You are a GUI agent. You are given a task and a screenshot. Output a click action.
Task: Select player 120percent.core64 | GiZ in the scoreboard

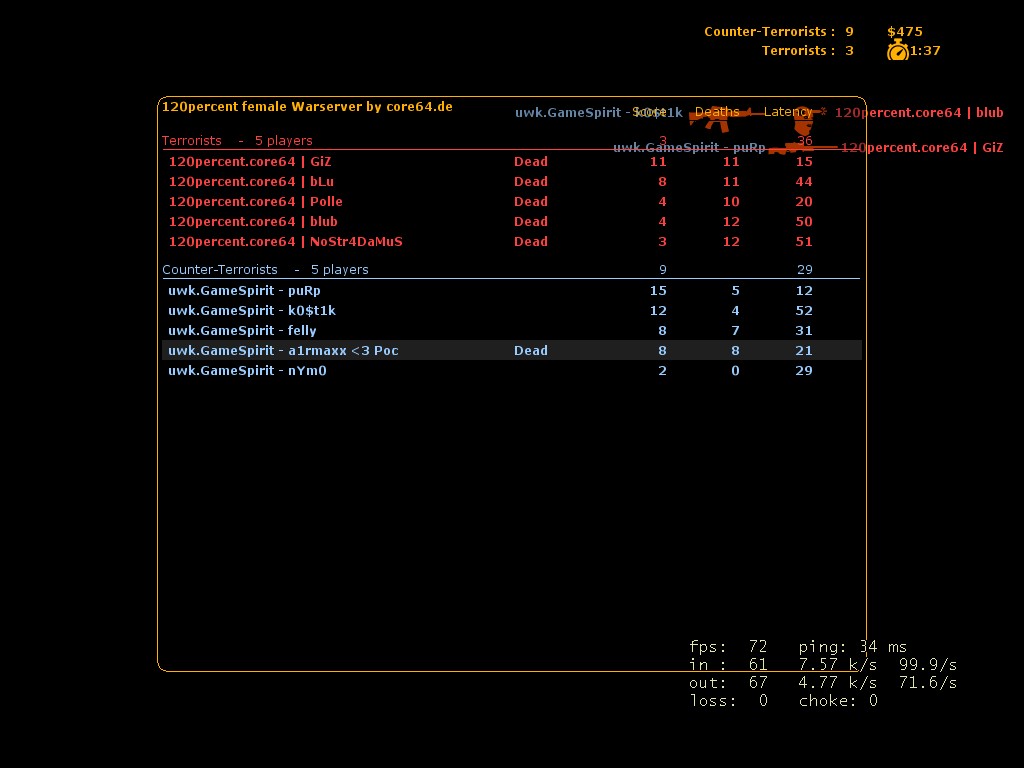(249, 161)
